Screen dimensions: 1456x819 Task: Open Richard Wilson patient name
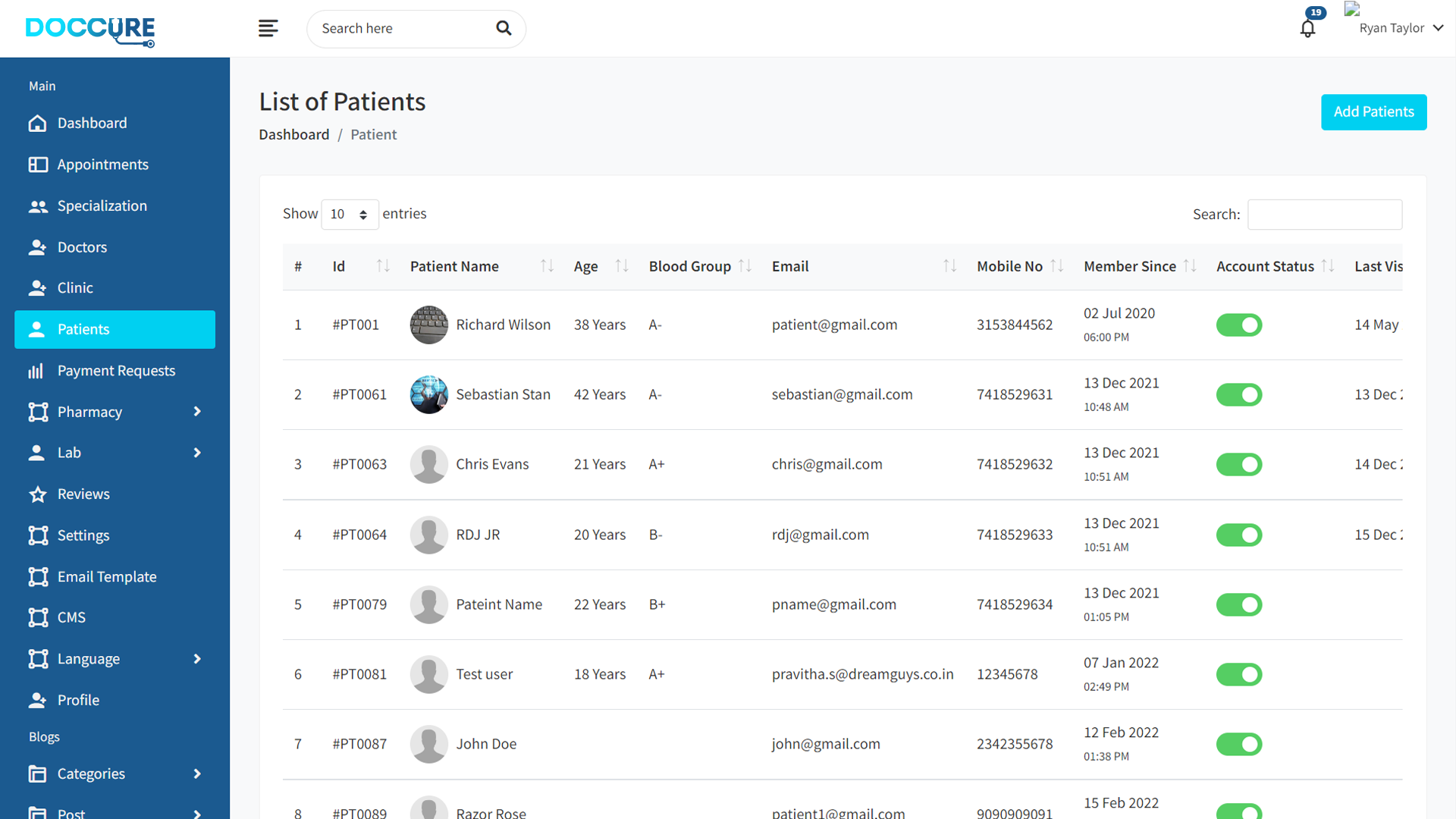(x=503, y=325)
